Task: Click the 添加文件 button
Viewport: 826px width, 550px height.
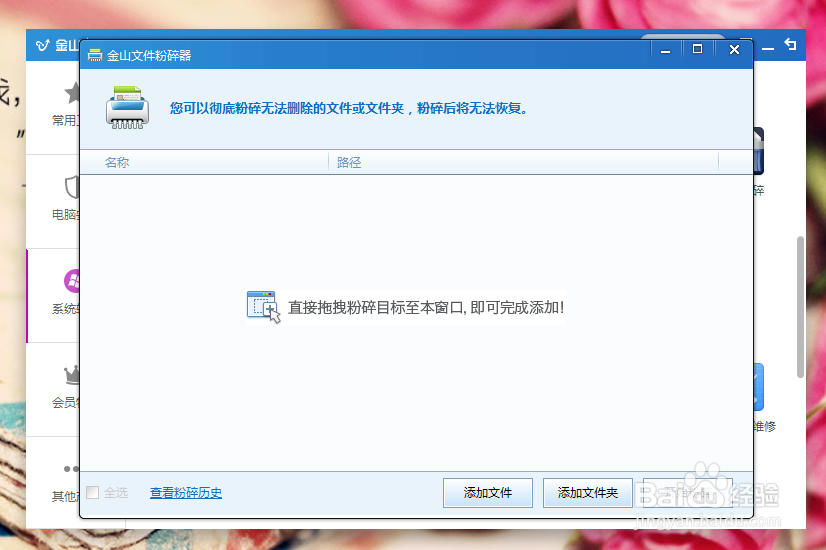Action: coord(487,493)
